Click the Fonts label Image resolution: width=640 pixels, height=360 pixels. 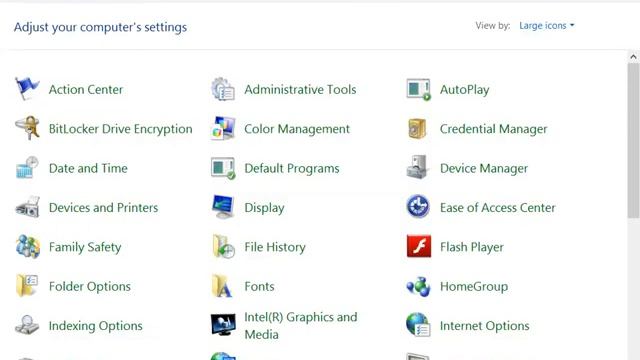pos(259,286)
